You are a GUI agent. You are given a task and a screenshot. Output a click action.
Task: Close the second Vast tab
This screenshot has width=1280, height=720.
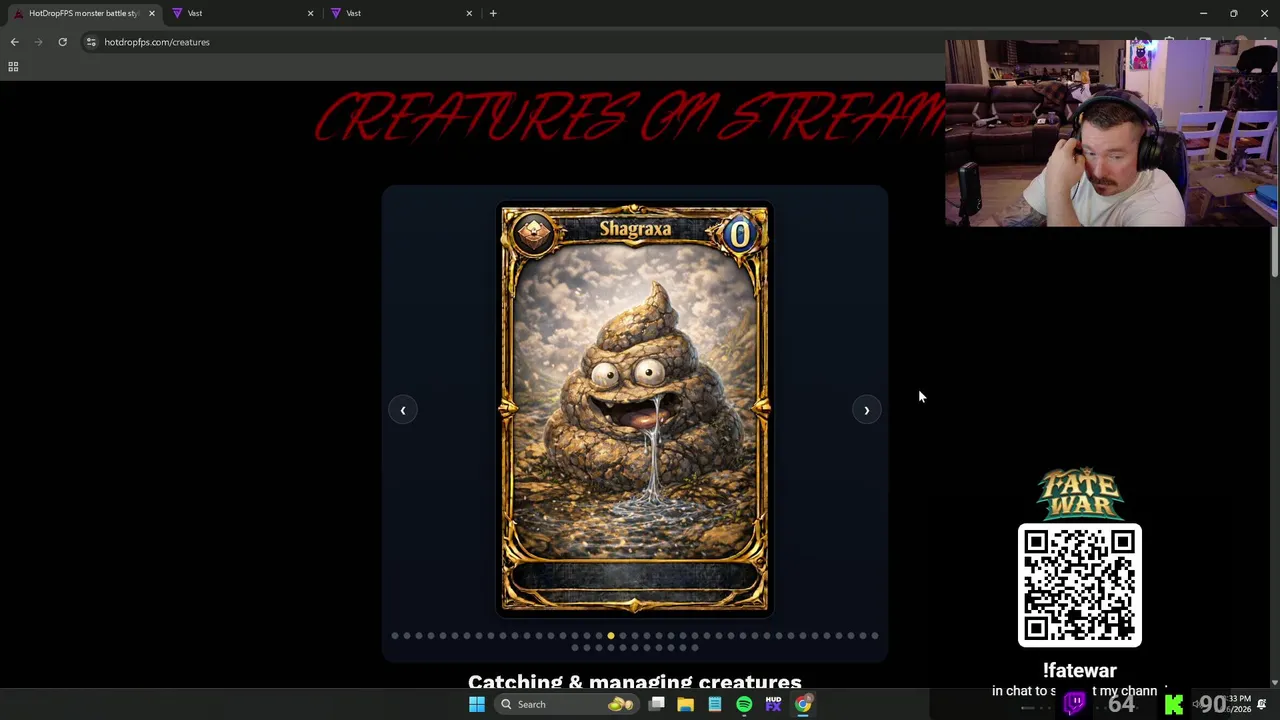point(469,13)
